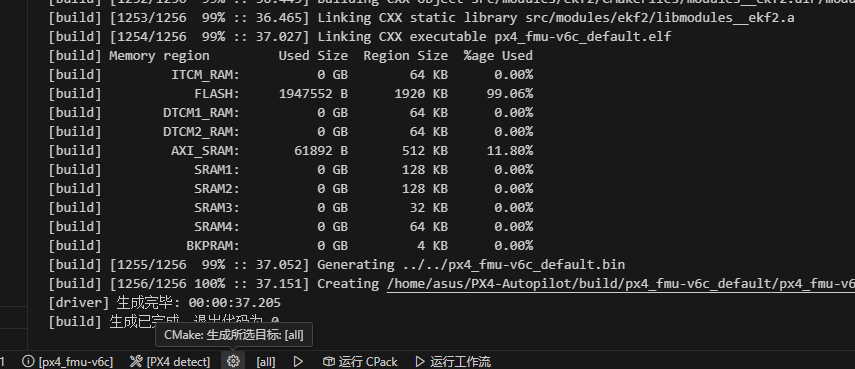Click the DTCM1_RAM memory row
This screenshot has height=369, width=855.
pyautogui.click(x=291, y=113)
